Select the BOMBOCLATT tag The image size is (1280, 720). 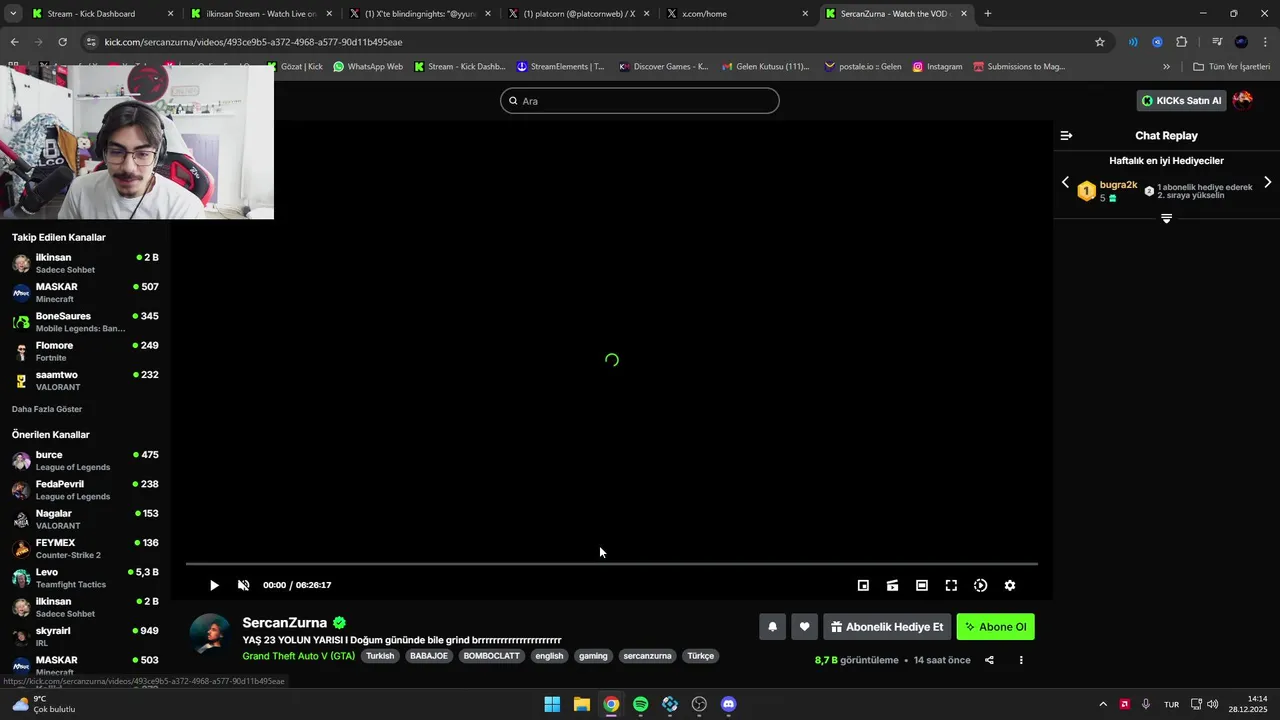click(x=491, y=656)
